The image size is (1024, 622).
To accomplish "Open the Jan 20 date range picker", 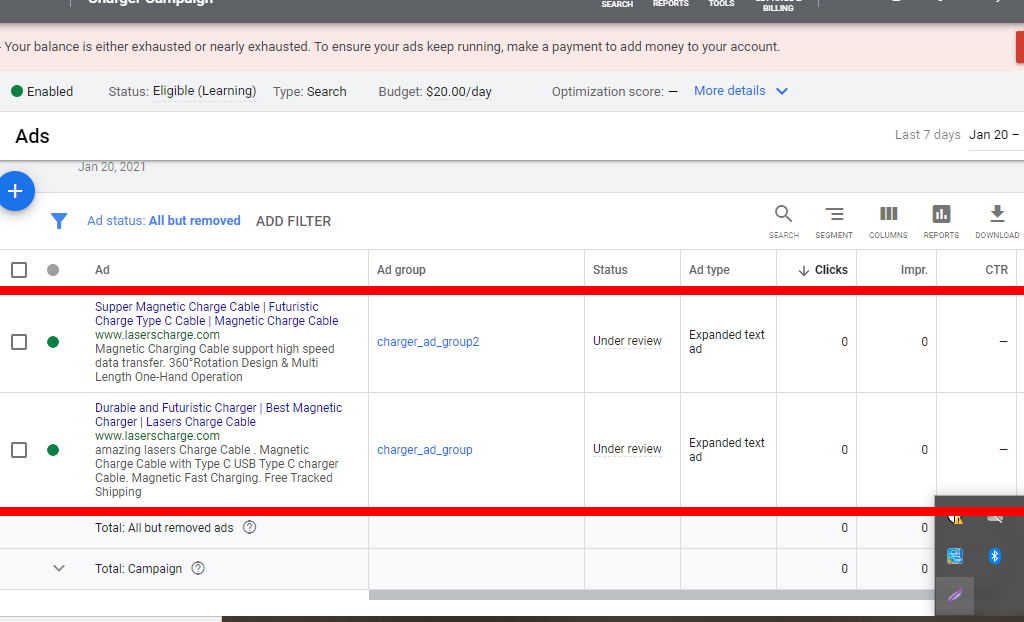I will [x=996, y=135].
